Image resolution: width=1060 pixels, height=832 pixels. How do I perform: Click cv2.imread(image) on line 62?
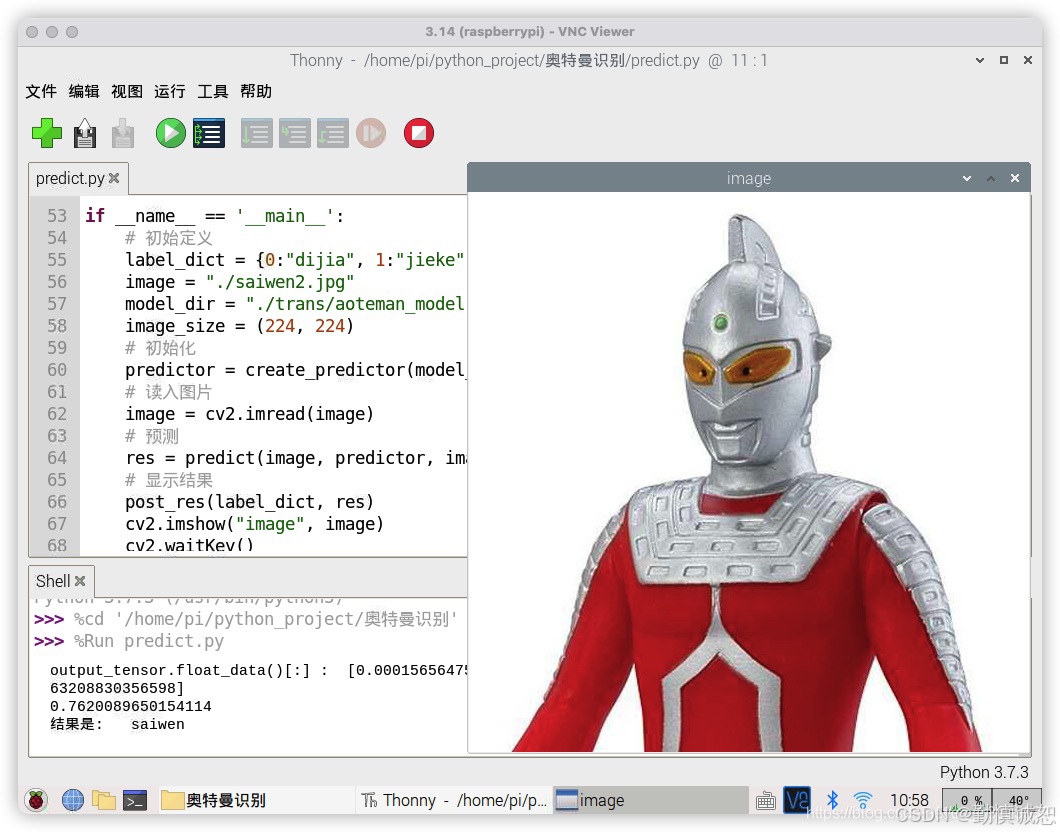(289, 414)
